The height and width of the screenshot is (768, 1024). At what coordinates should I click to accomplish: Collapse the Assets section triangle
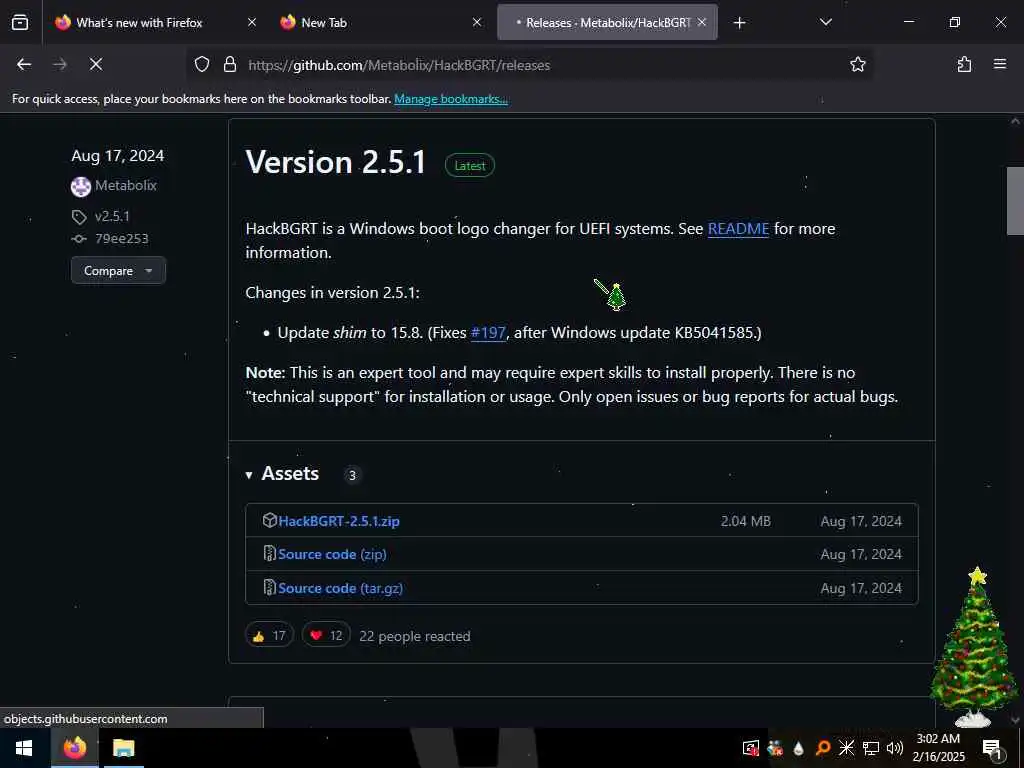[x=249, y=475]
